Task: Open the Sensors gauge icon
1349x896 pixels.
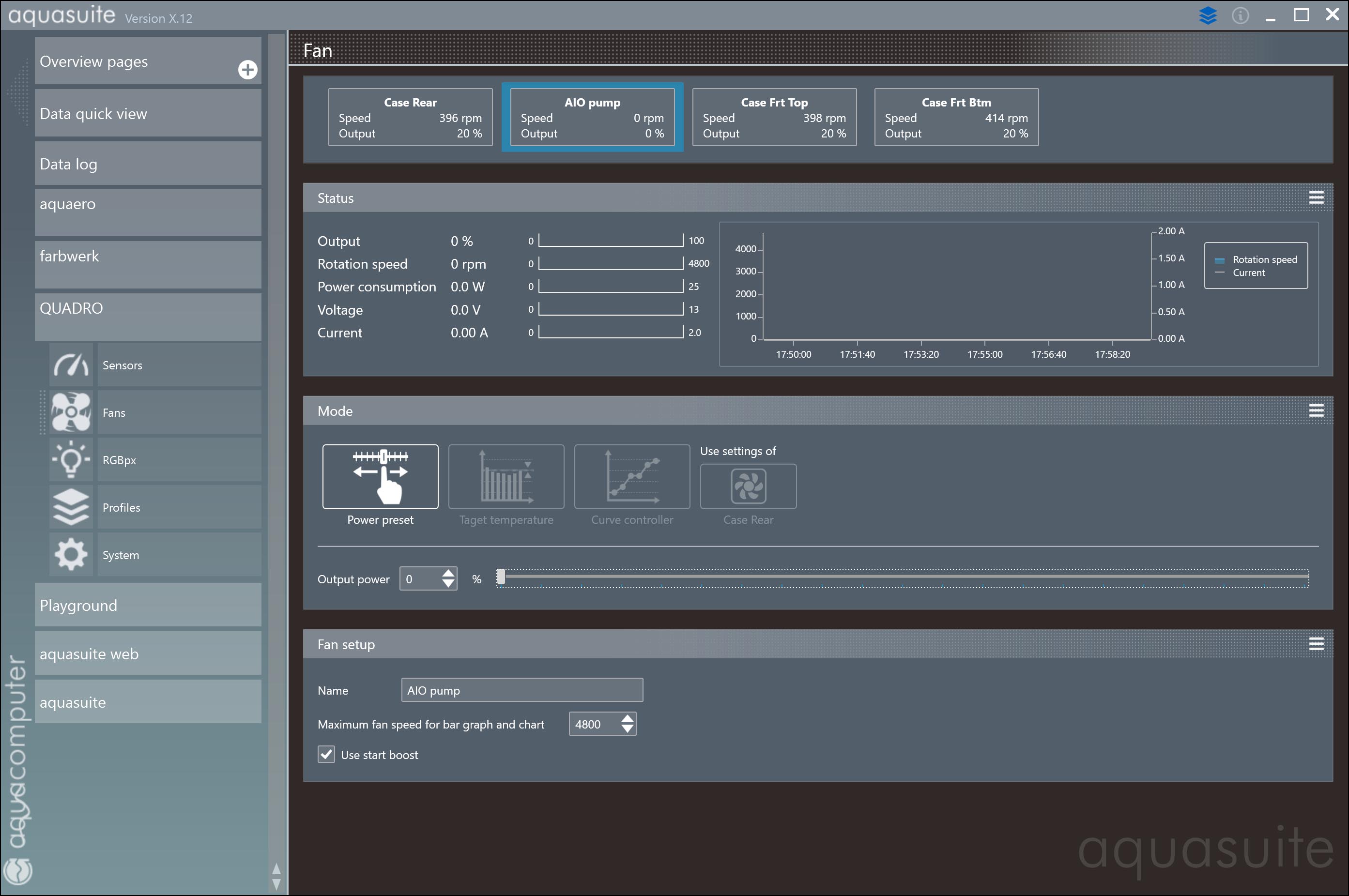Action: (x=71, y=364)
